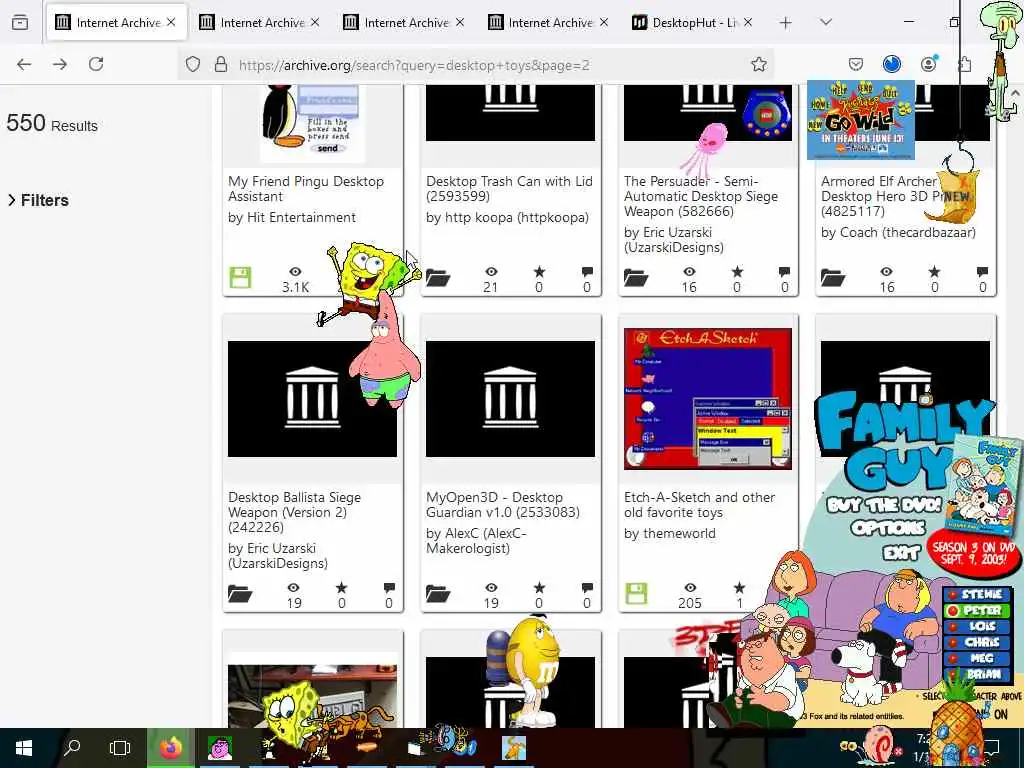Click favorites star on Desktop Trash Can card
The height and width of the screenshot is (768, 1024).
pyautogui.click(x=539, y=272)
